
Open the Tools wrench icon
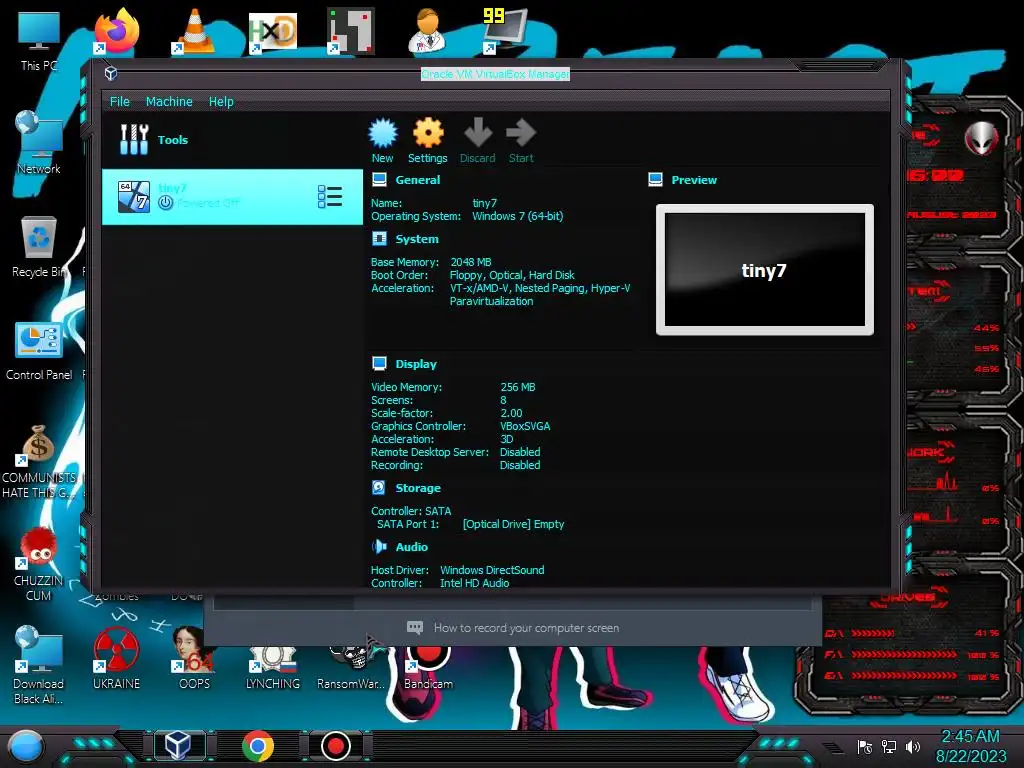coord(134,139)
